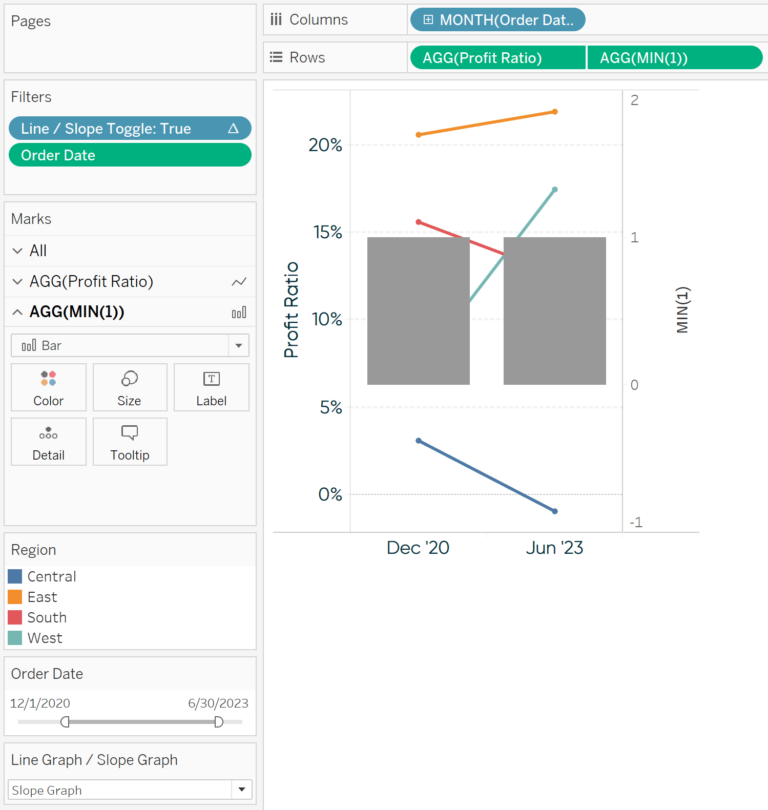
Task: Click the Columns shelf icon
Action: point(276,19)
